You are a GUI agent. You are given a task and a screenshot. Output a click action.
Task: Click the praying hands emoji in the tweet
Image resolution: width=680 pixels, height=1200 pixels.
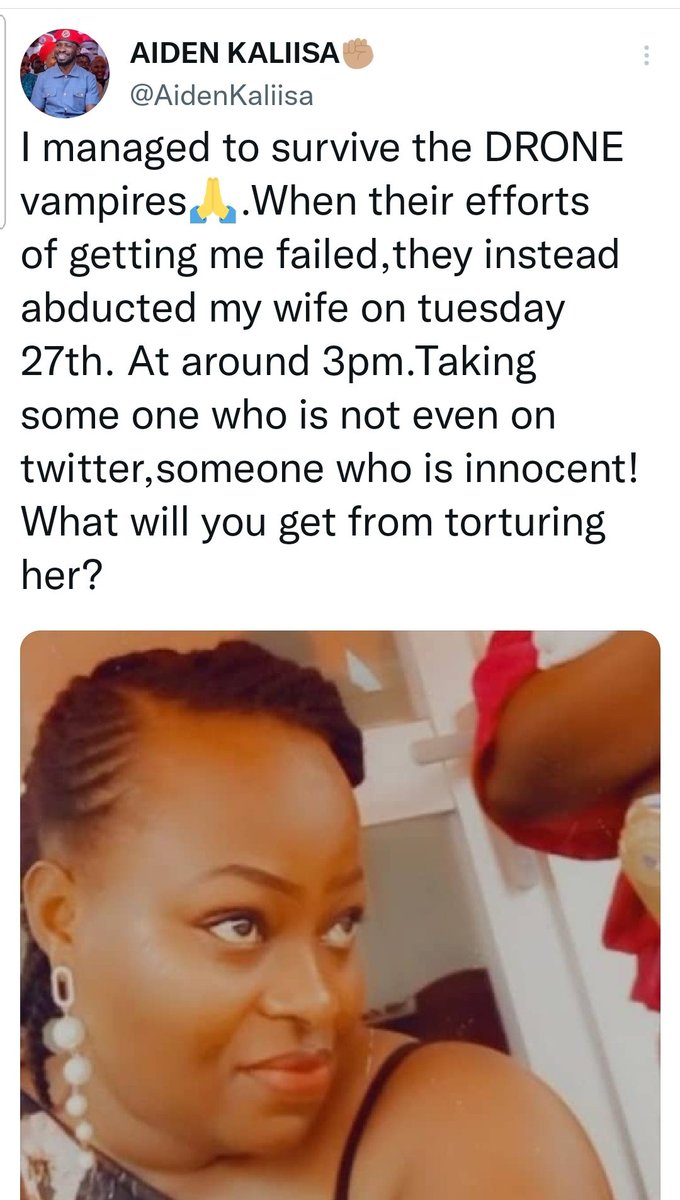212,205
